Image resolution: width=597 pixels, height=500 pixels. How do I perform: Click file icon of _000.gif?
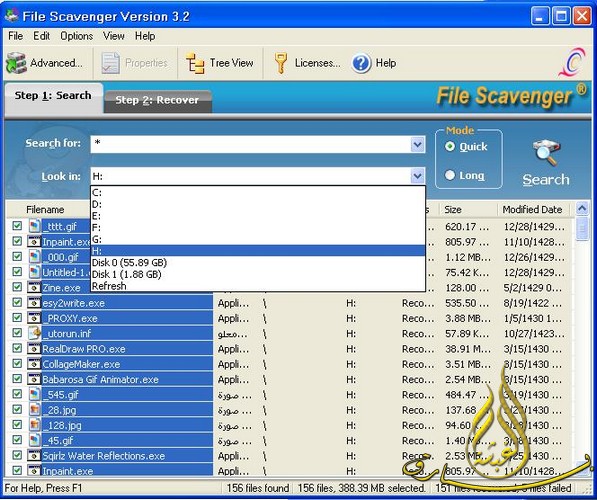pyautogui.click(x=34, y=257)
